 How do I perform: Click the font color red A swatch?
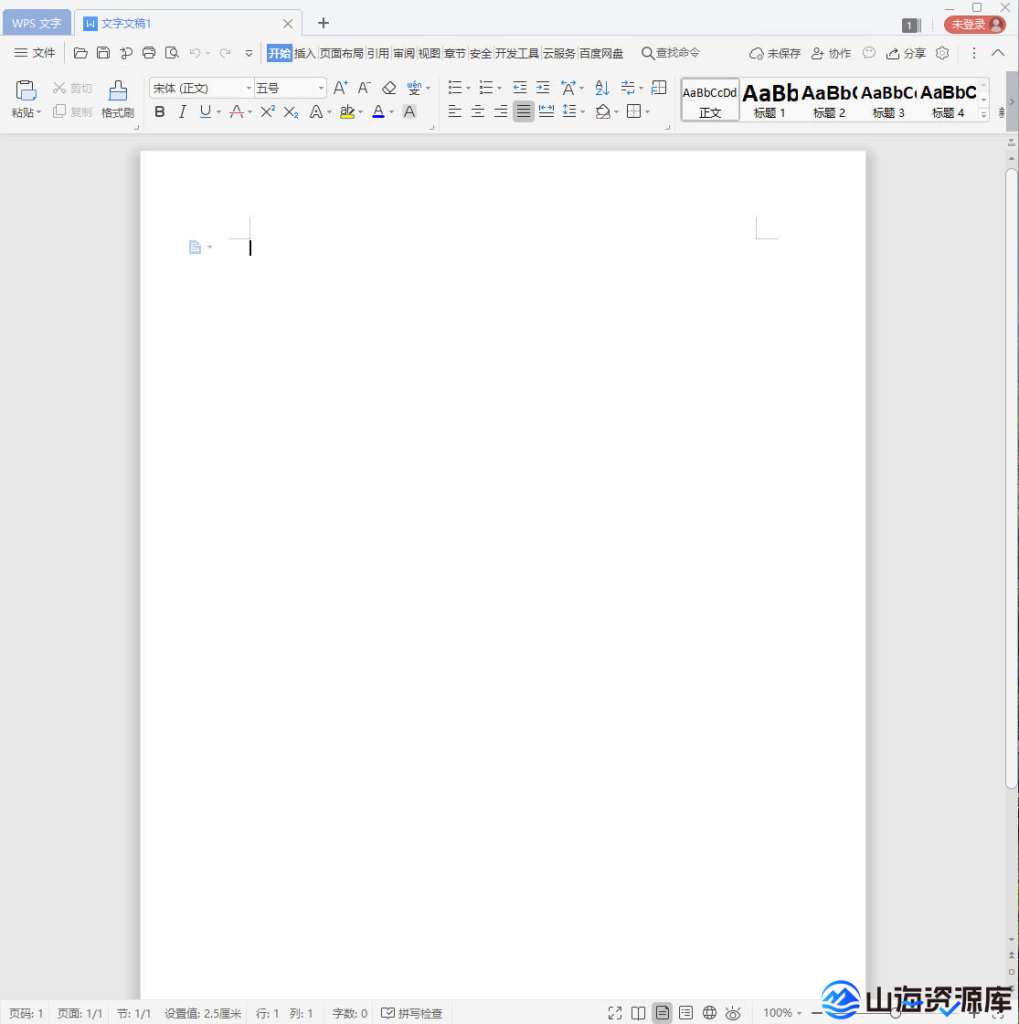[378, 112]
